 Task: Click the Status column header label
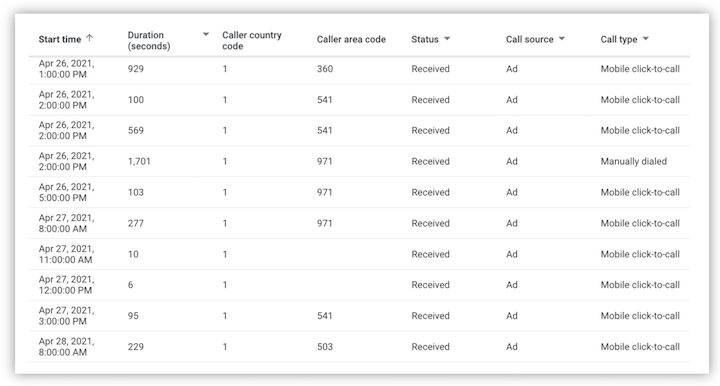pyautogui.click(x=425, y=39)
